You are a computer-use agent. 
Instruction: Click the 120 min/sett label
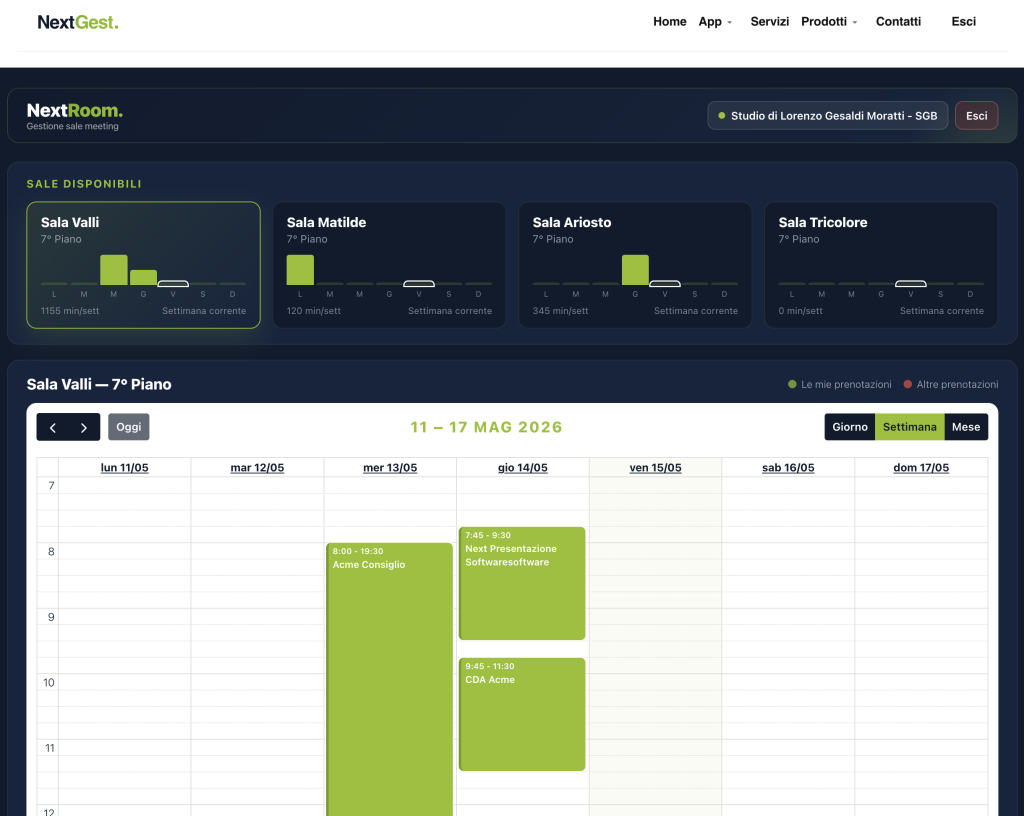(313, 311)
